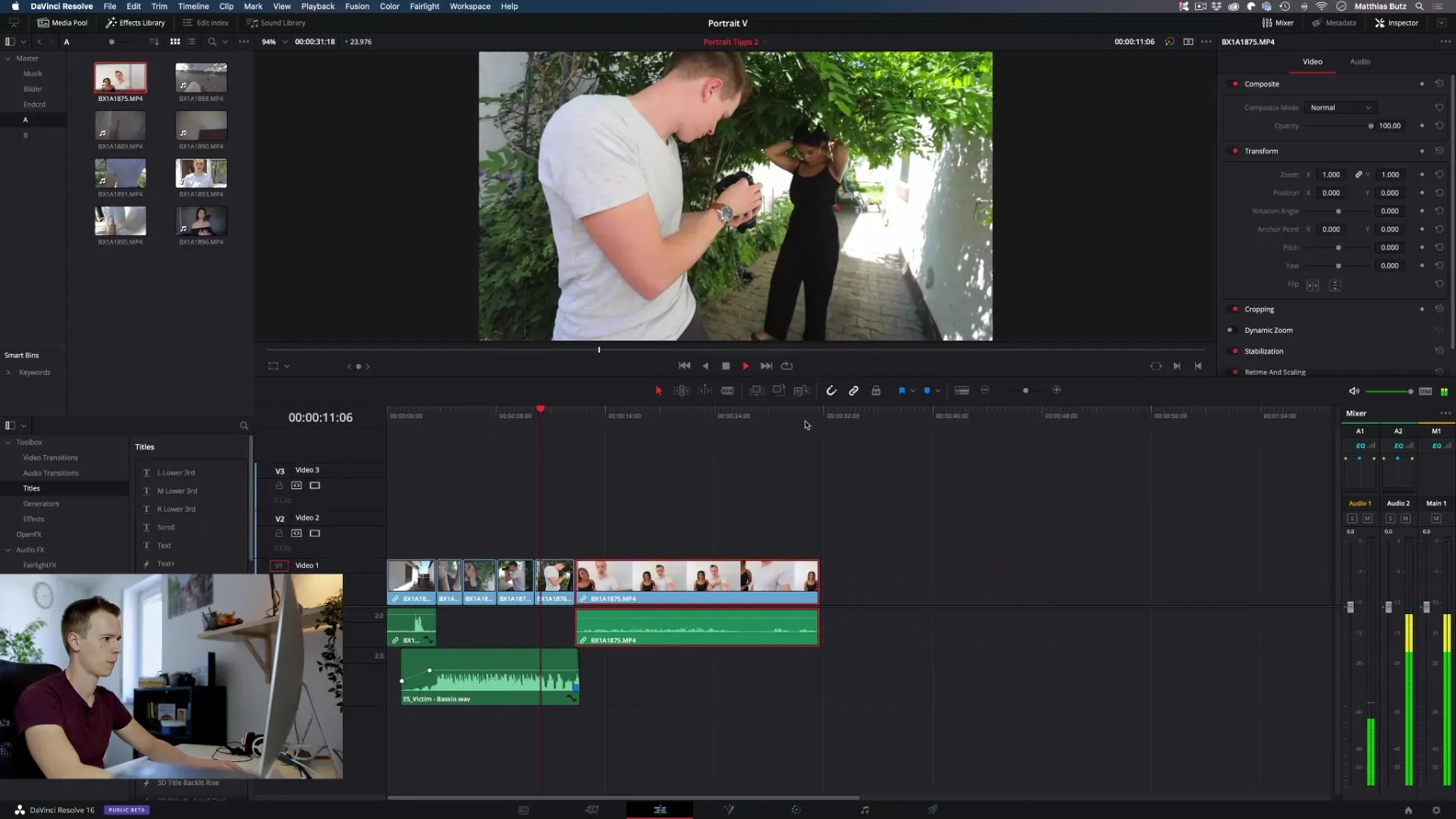Collapse the Audio FX tree
Image resolution: width=1456 pixels, height=819 pixels.
8,550
